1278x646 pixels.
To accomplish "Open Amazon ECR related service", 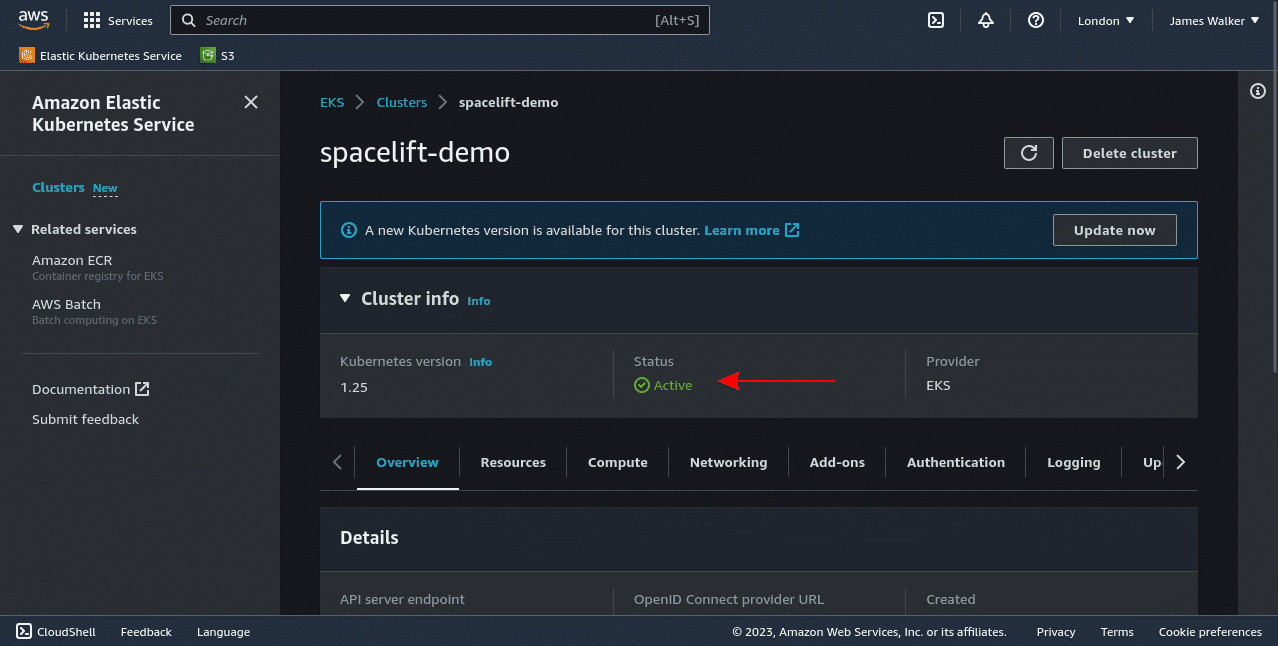I will coord(72,260).
